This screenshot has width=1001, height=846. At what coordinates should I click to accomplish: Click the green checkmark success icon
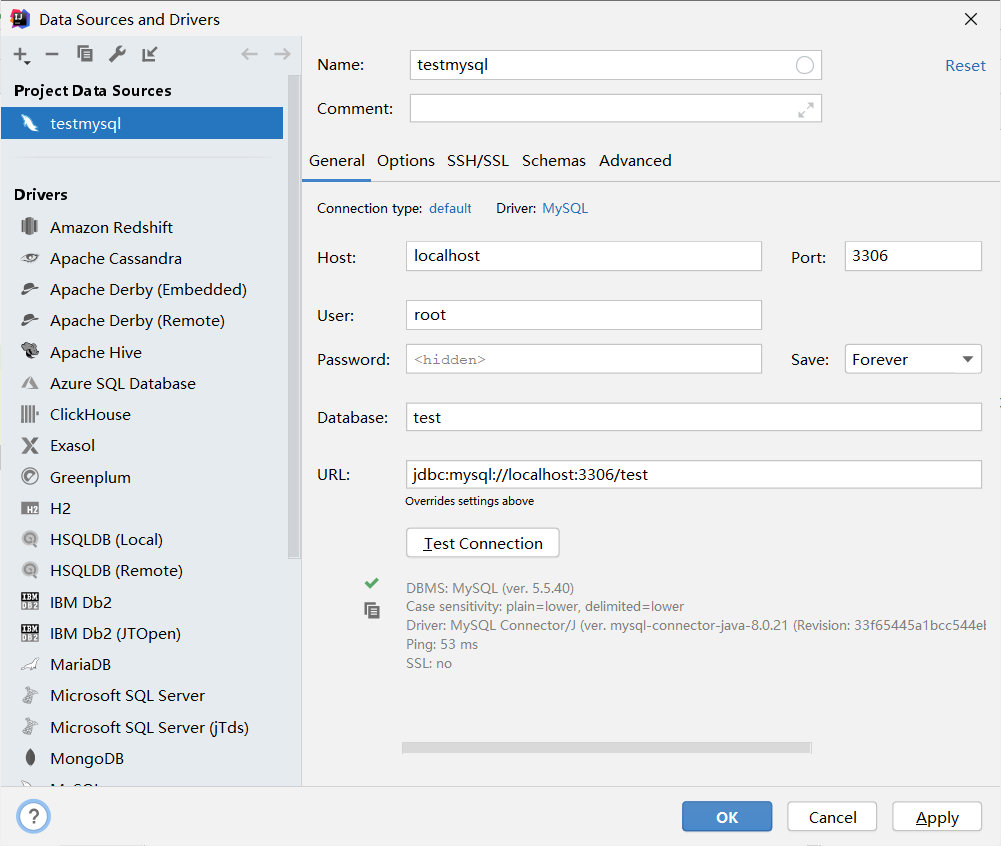pos(372,583)
